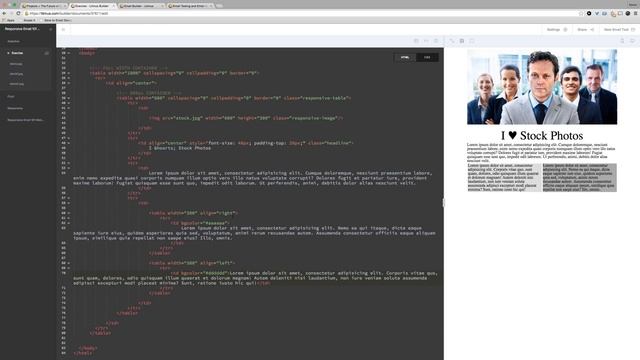Click the leftmost icon in the editor toolbar group
Image resolution: width=640 pixels, height=360 pixels.
[x=416, y=41]
